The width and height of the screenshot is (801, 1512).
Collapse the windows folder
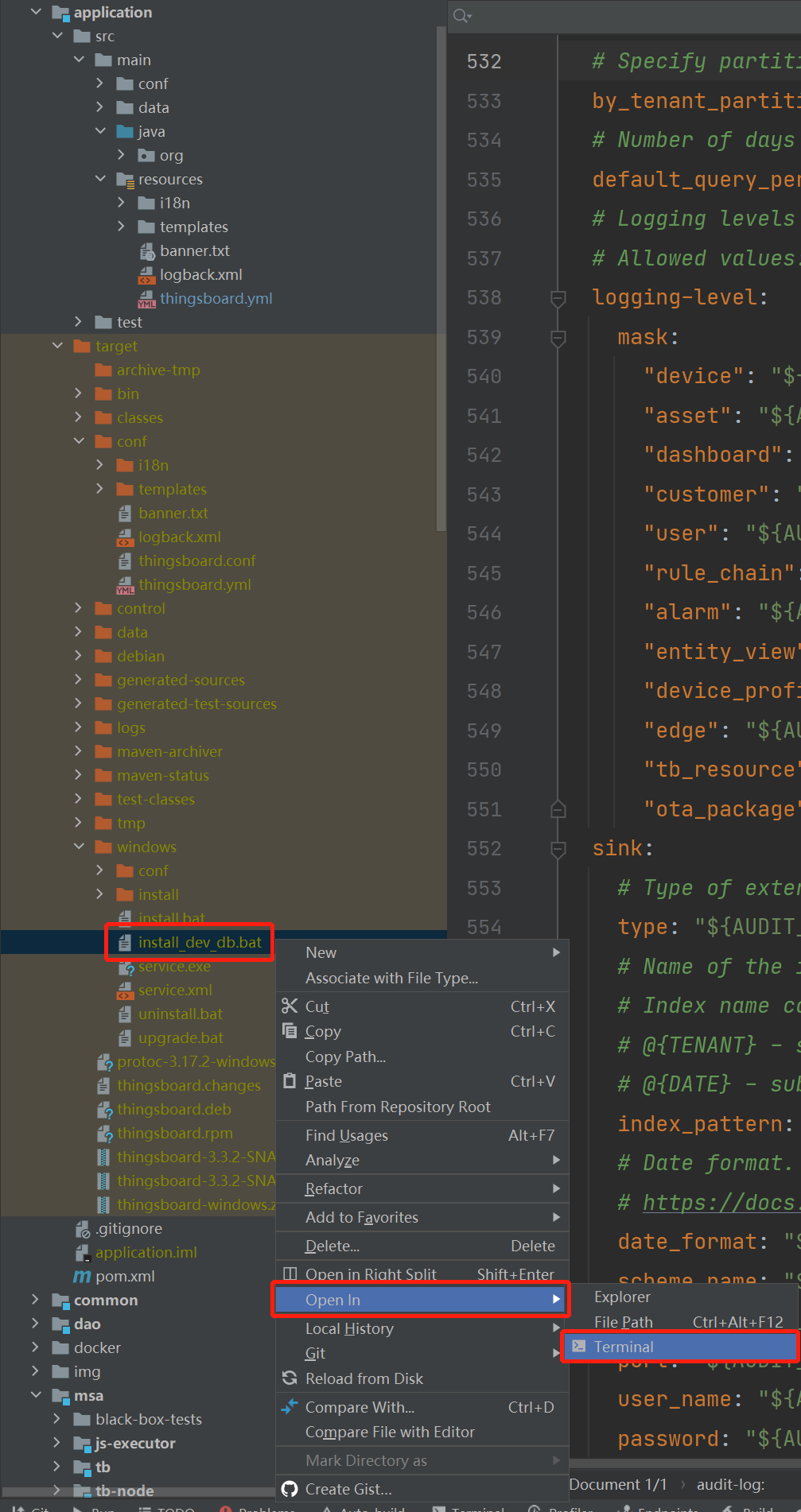(x=79, y=846)
